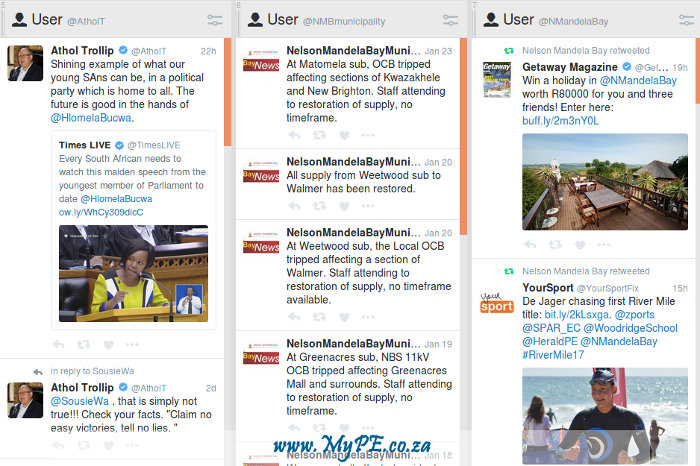Open @HlomelaBucwa mention in Times LIVE quote
Image resolution: width=700 pixels, height=466 pixels.
(116, 199)
